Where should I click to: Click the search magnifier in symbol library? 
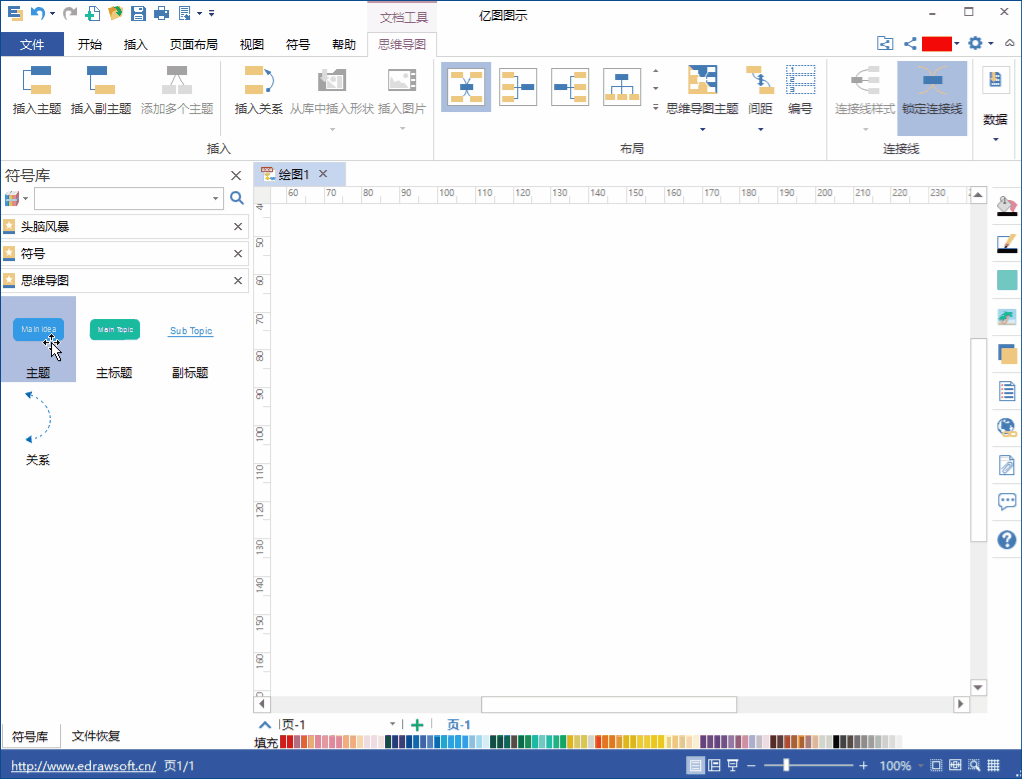click(x=237, y=198)
